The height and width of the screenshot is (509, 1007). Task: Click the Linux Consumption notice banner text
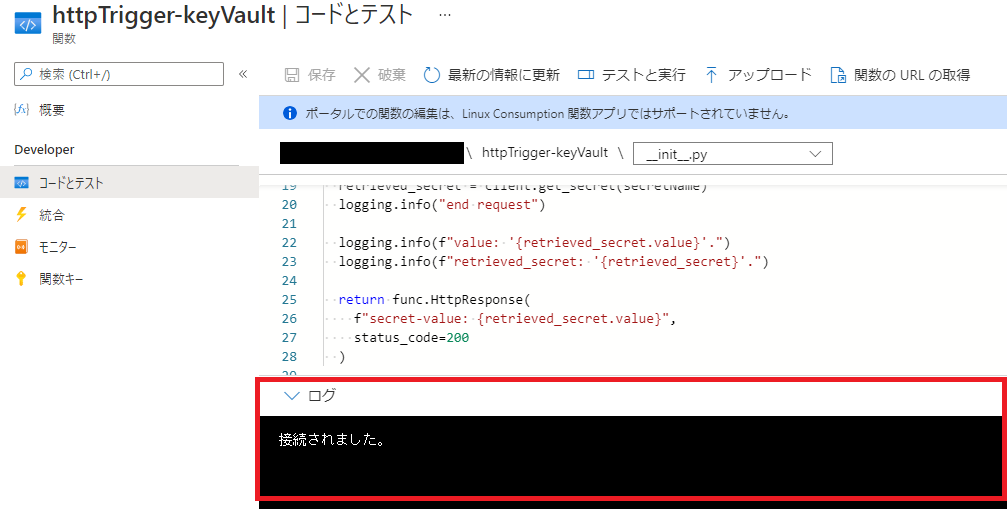547,114
